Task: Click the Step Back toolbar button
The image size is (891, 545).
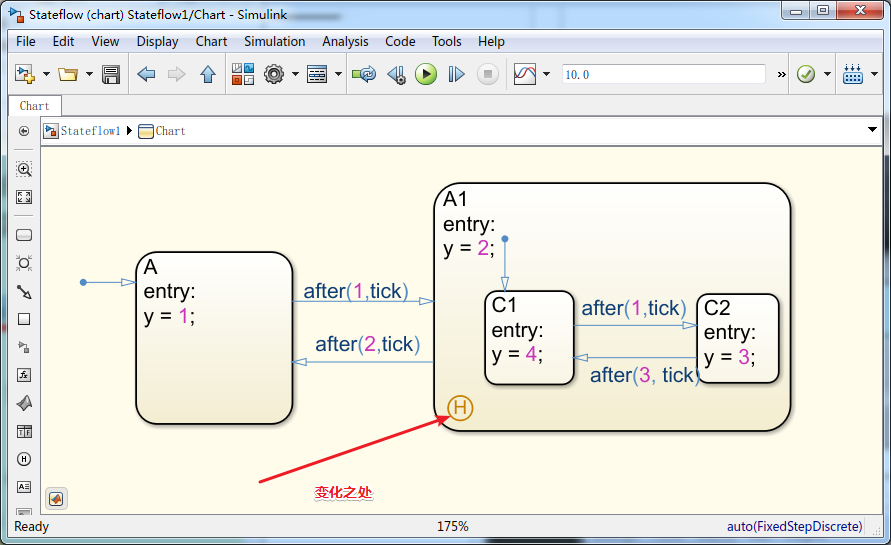Action: [396, 74]
